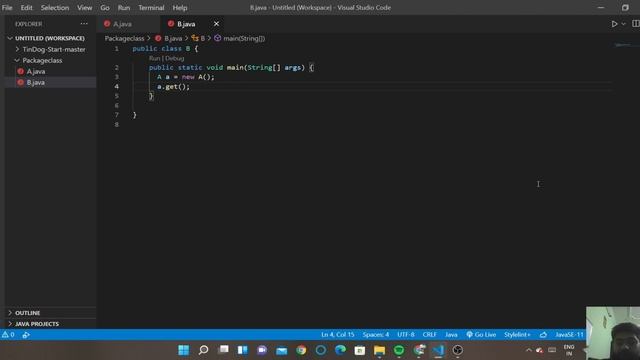Open run options dropdown arrow
The image size is (640, 360).
tap(624, 24)
